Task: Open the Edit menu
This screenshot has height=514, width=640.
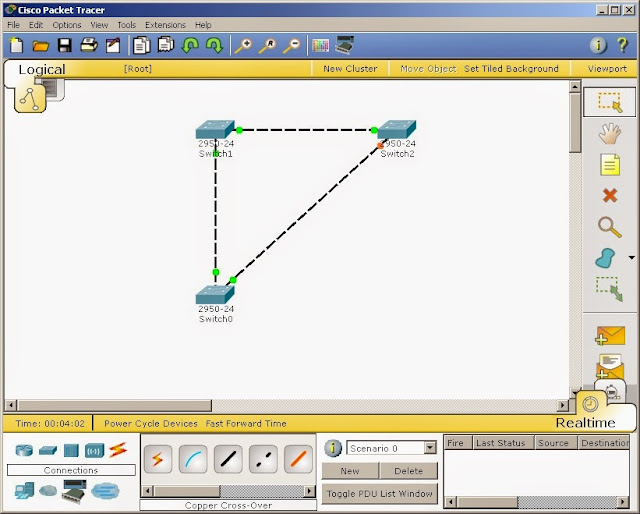Action: tap(36, 25)
